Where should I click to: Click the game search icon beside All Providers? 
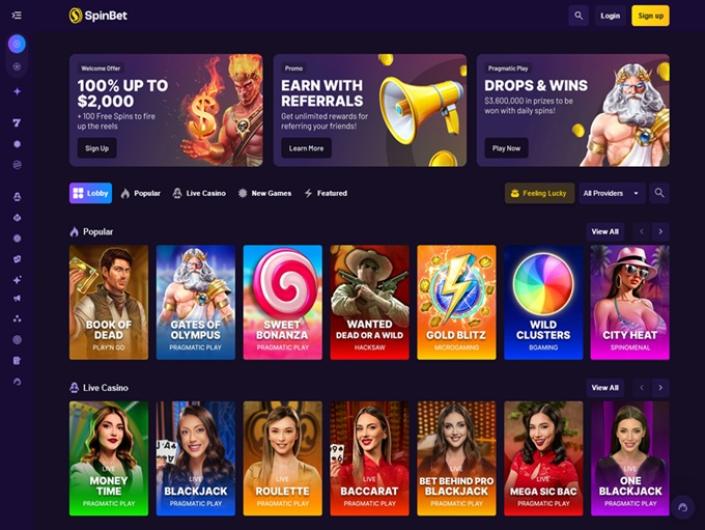(659, 193)
